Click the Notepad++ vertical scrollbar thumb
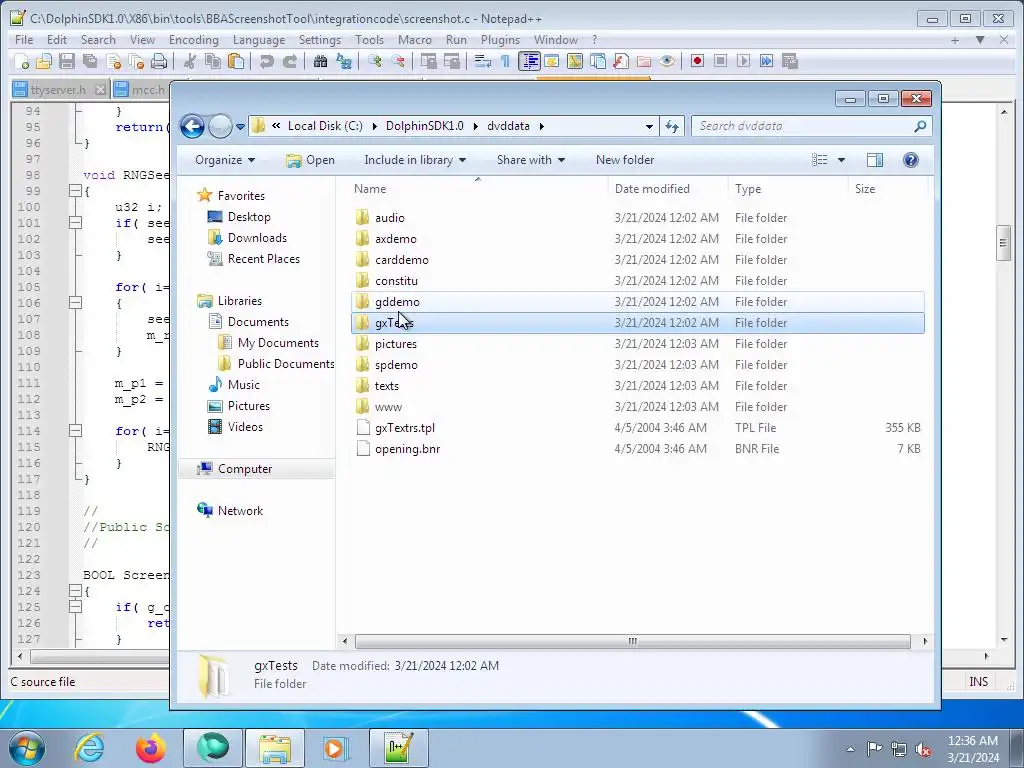 click(1003, 244)
